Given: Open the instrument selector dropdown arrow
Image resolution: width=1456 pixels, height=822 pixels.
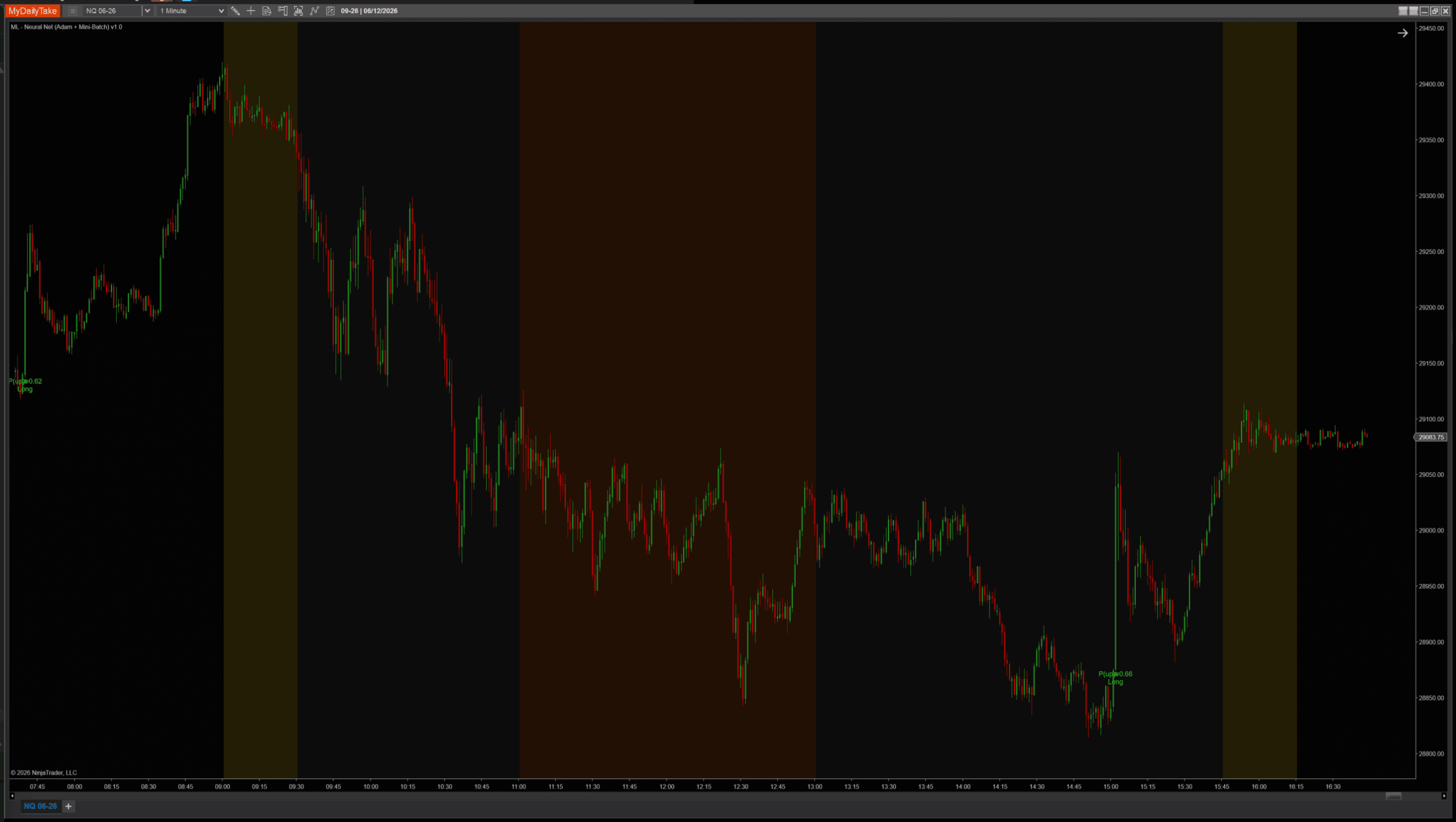Looking at the screenshot, I should coord(147,11).
